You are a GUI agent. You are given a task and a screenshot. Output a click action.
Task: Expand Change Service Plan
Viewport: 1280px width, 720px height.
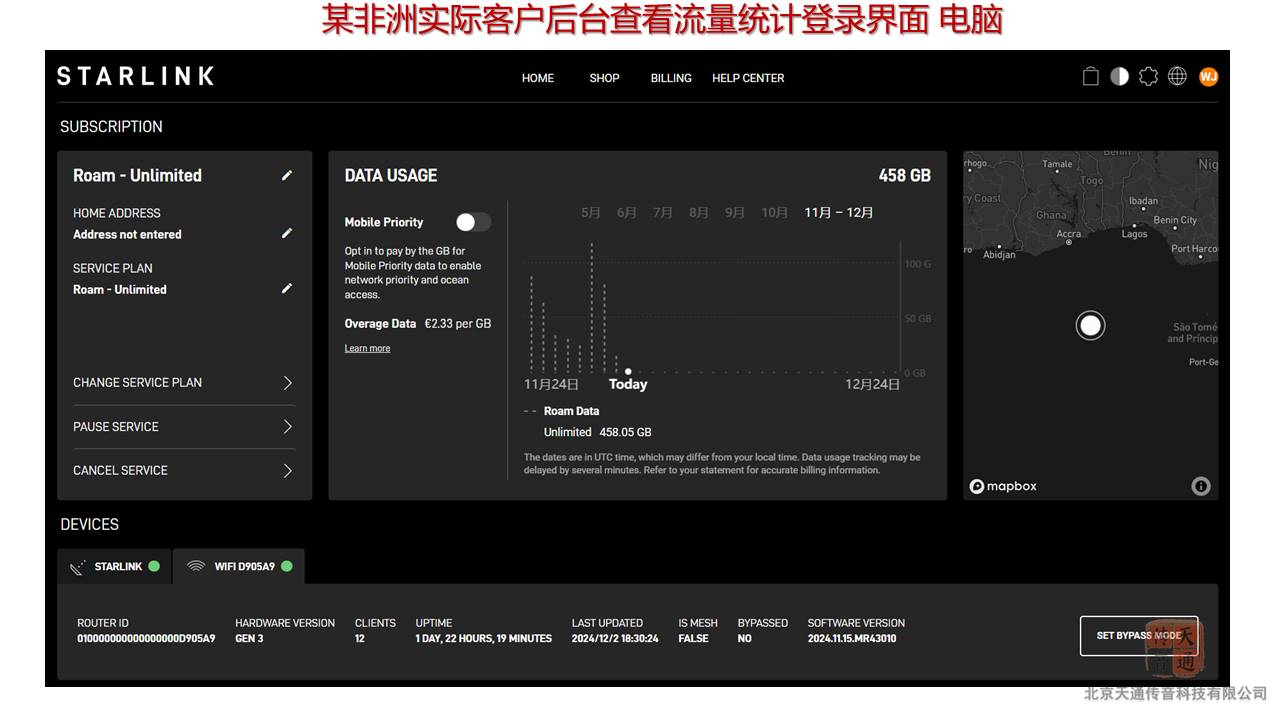184,383
